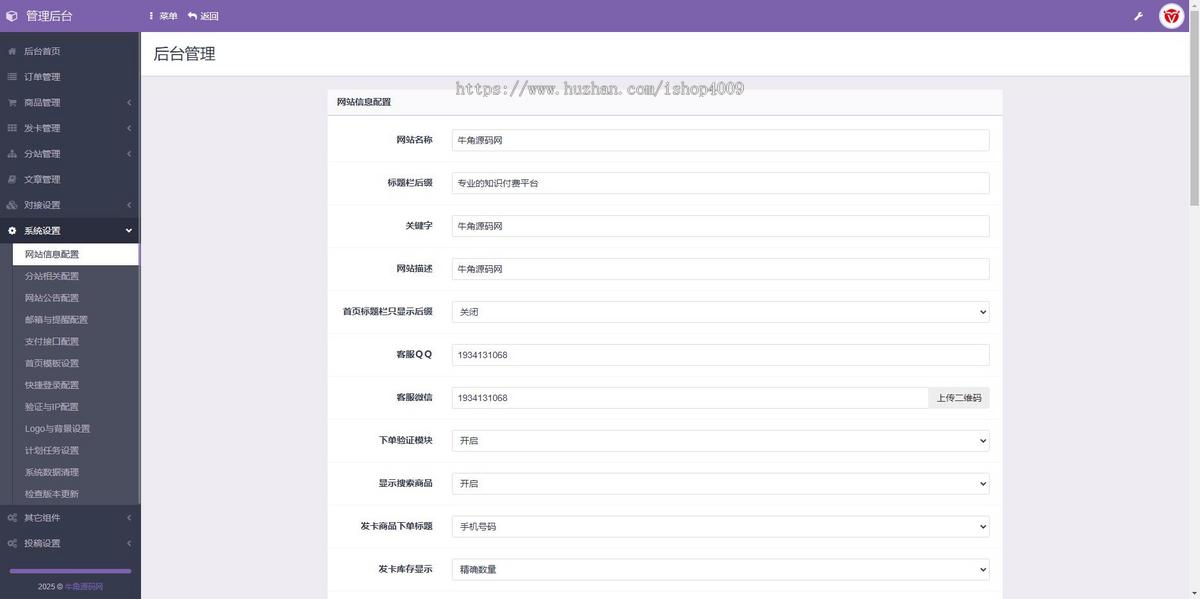This screenshot has height=599, width=1200.
Task: Go to 后台首页 in sidebar
Action: click(x=70, y=51)
